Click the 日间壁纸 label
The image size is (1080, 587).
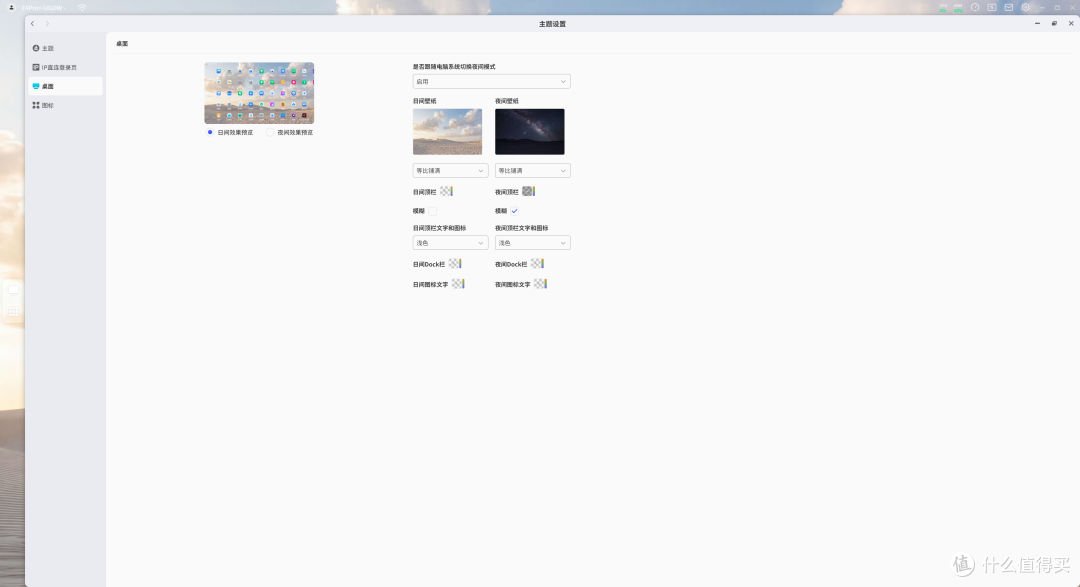click(x=424, y=101)
